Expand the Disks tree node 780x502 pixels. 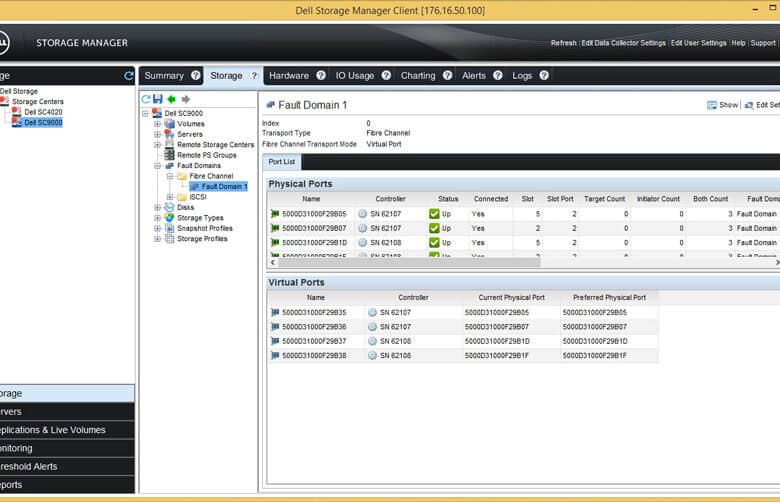pyautogui.click(x=157, y=207)
